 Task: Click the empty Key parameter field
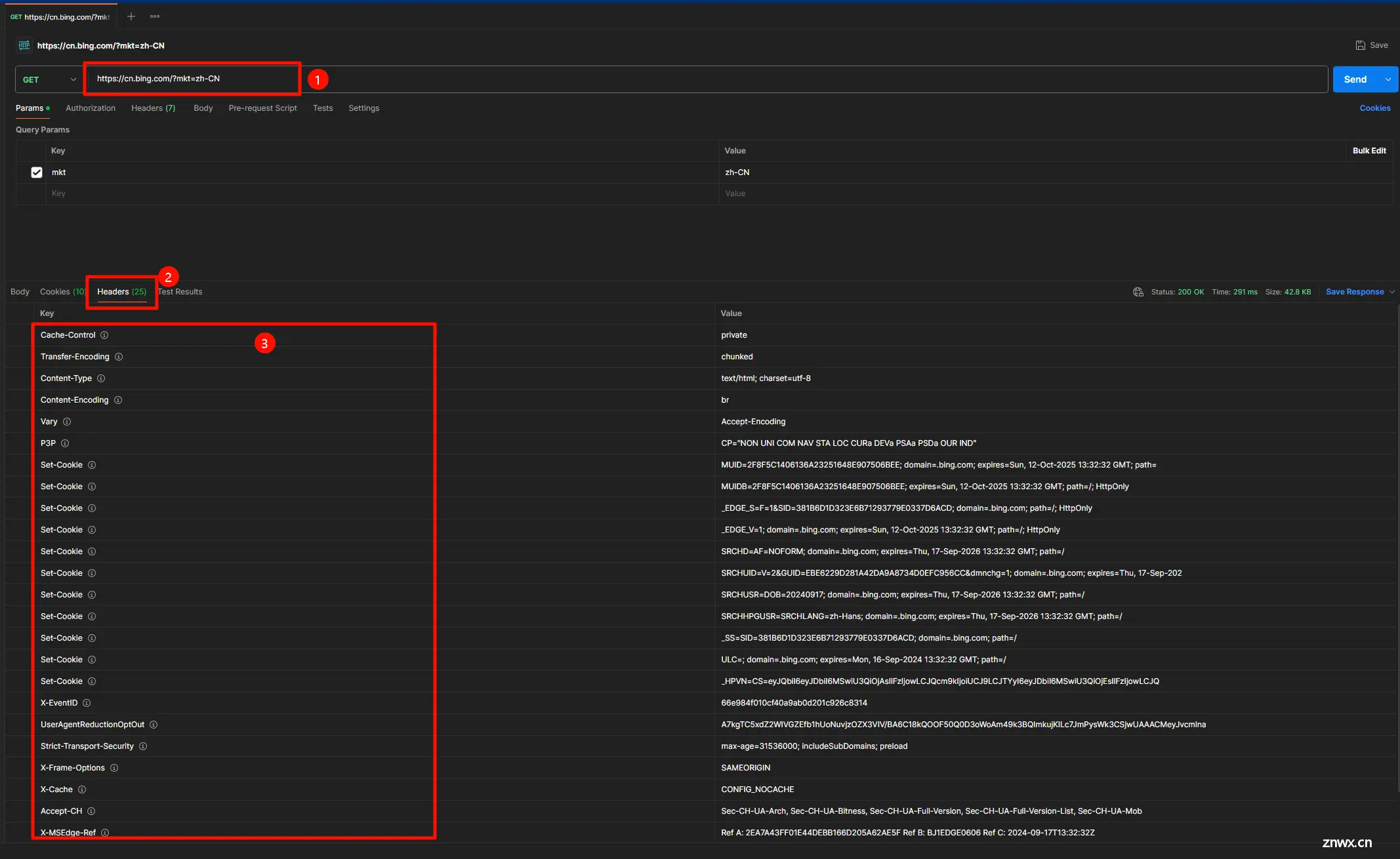382,193
